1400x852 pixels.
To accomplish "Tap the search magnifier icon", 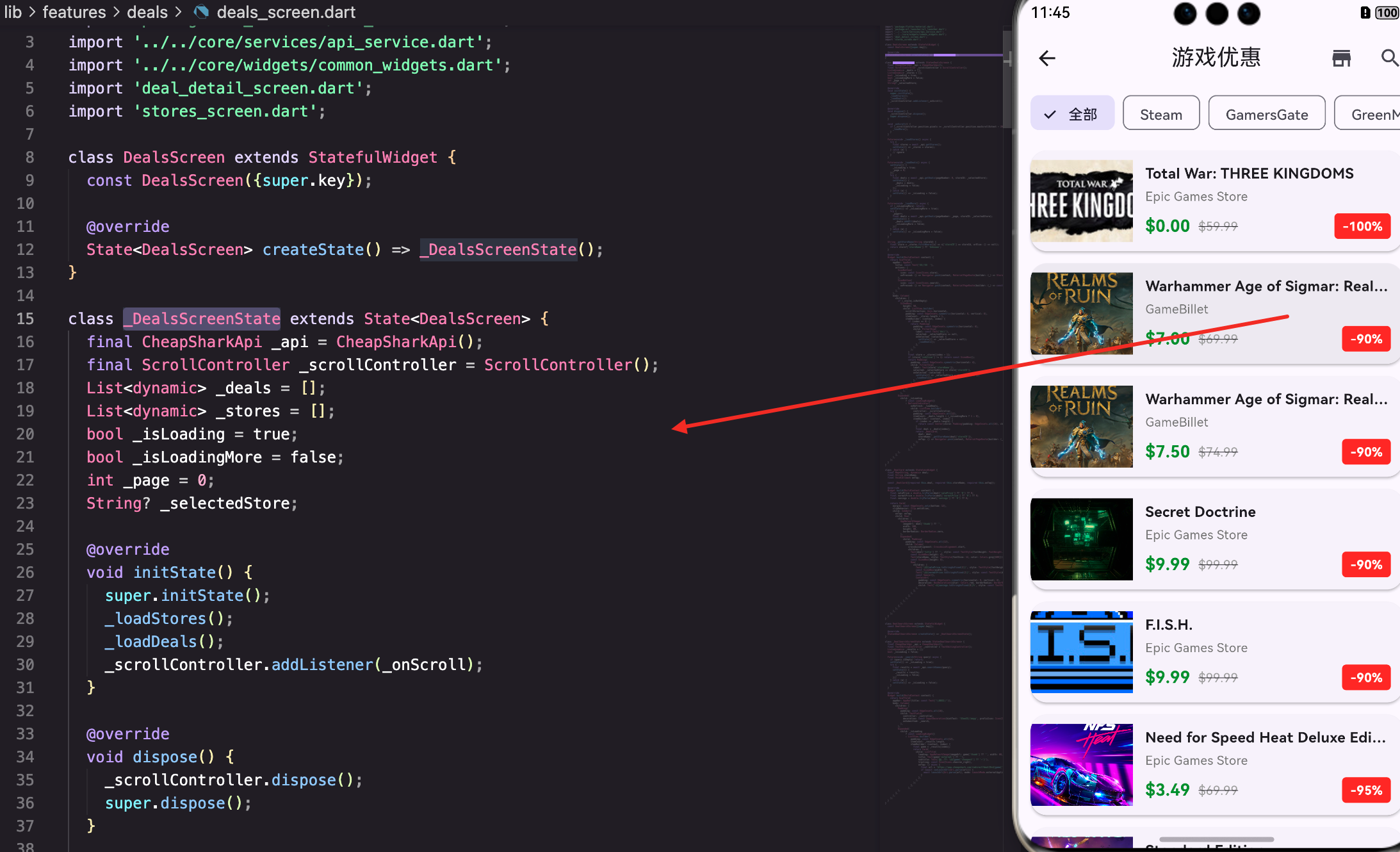I will (1388, 58).
